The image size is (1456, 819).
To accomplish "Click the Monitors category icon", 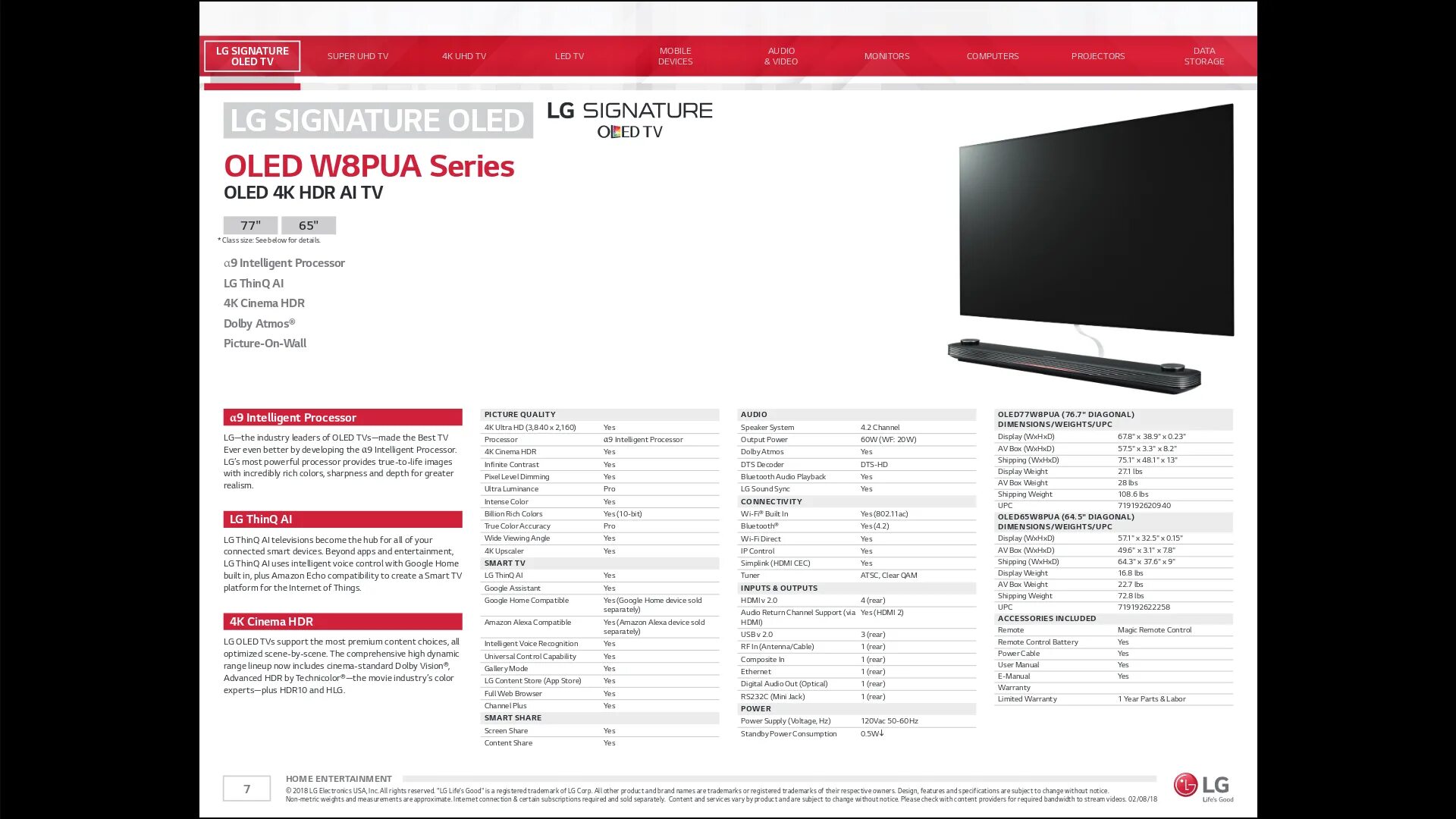I will click(x=886, y=55).
